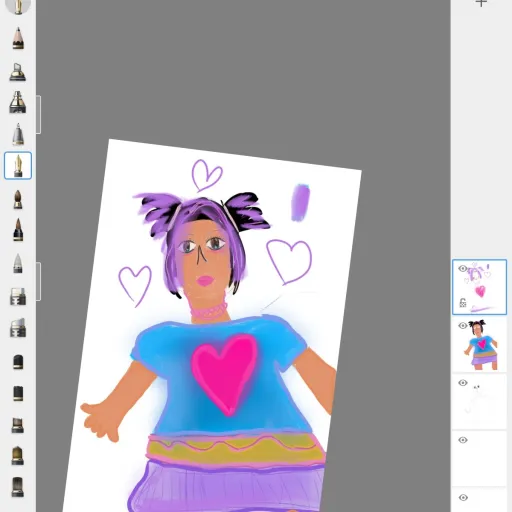Select the fourth empty layer thumbnail
The width and height of the screenshot is (512, 512).
479,459
